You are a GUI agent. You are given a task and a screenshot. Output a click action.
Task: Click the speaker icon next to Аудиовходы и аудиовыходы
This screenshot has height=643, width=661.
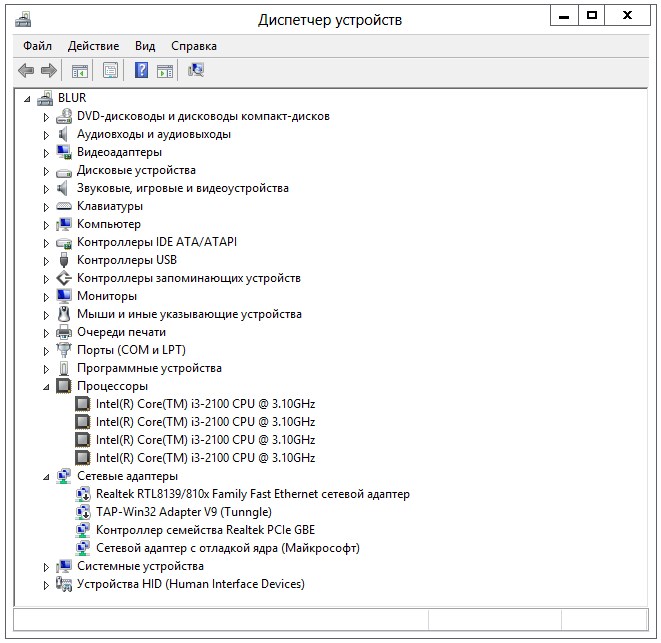tap(63, 135)
